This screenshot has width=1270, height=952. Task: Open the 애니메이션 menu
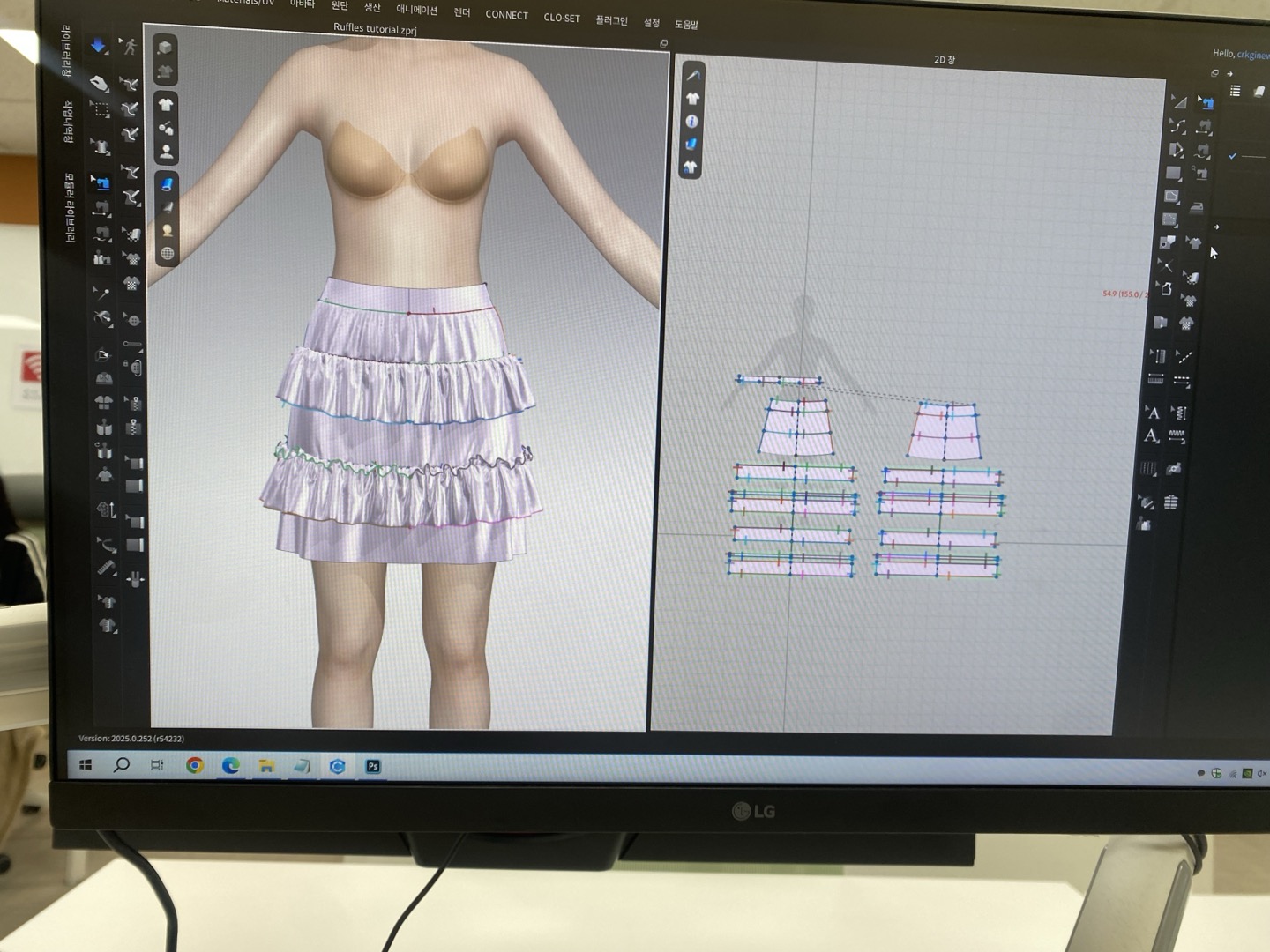[x=416, y=10]
